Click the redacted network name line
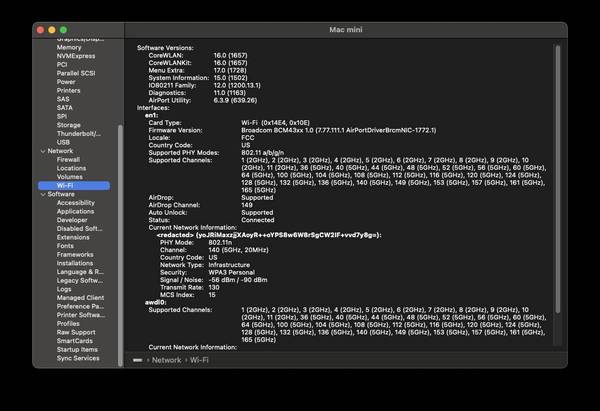 coord(269,235)
